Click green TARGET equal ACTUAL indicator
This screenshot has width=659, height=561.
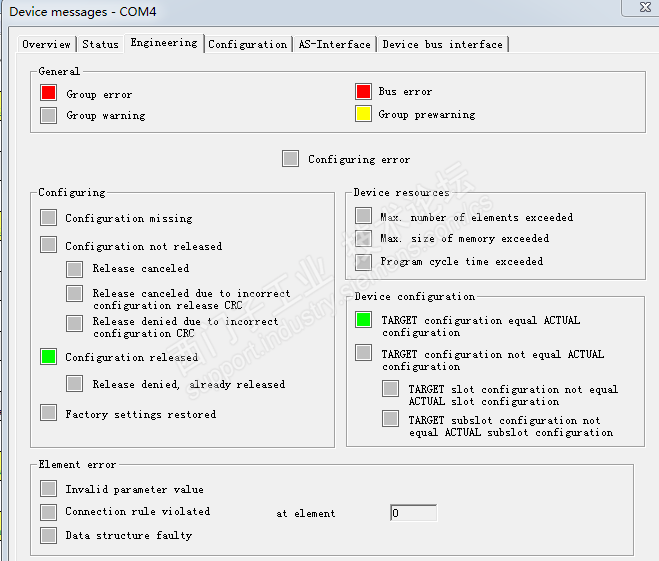363,321
